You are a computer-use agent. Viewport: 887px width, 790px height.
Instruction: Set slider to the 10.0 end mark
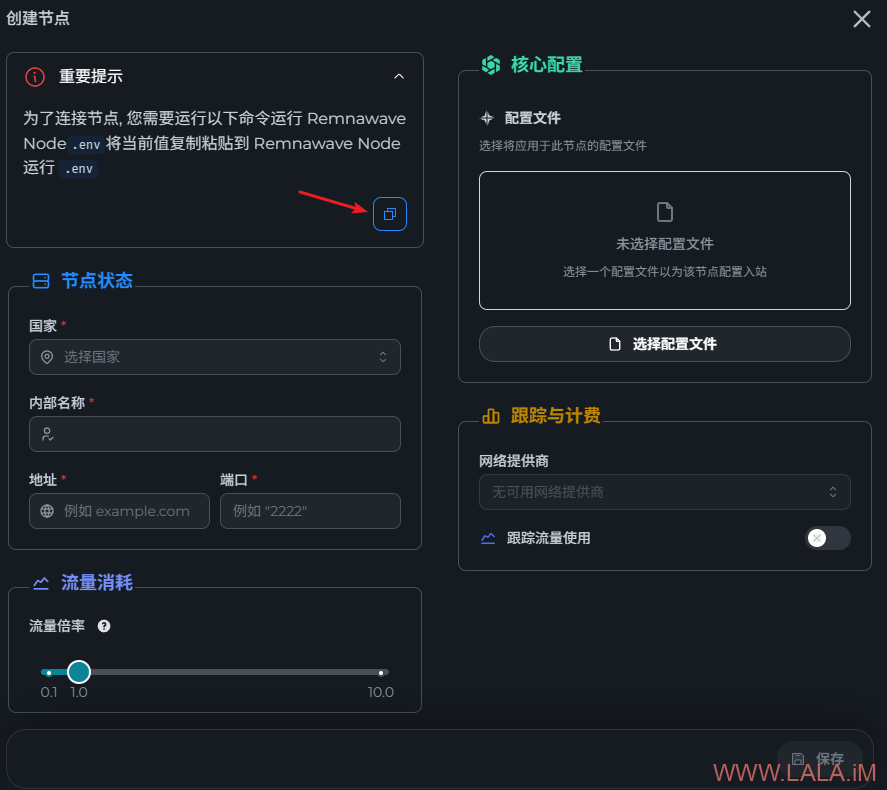pos(381,672)
